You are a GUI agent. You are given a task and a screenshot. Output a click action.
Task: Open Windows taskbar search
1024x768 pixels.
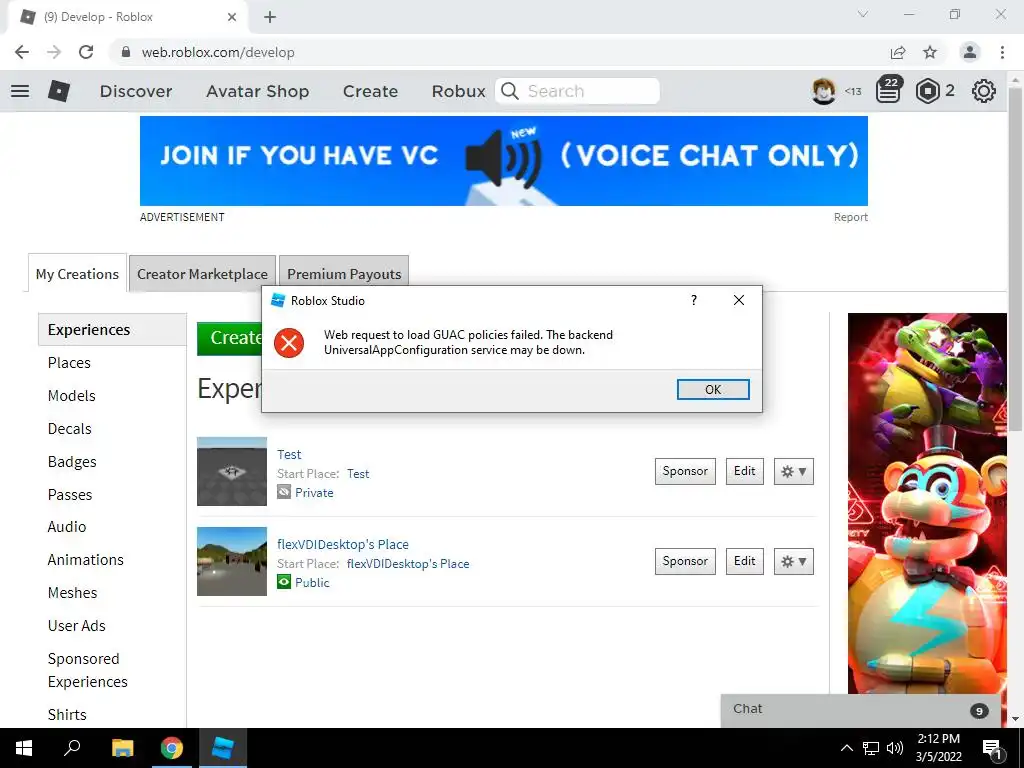tap(72, 748)
